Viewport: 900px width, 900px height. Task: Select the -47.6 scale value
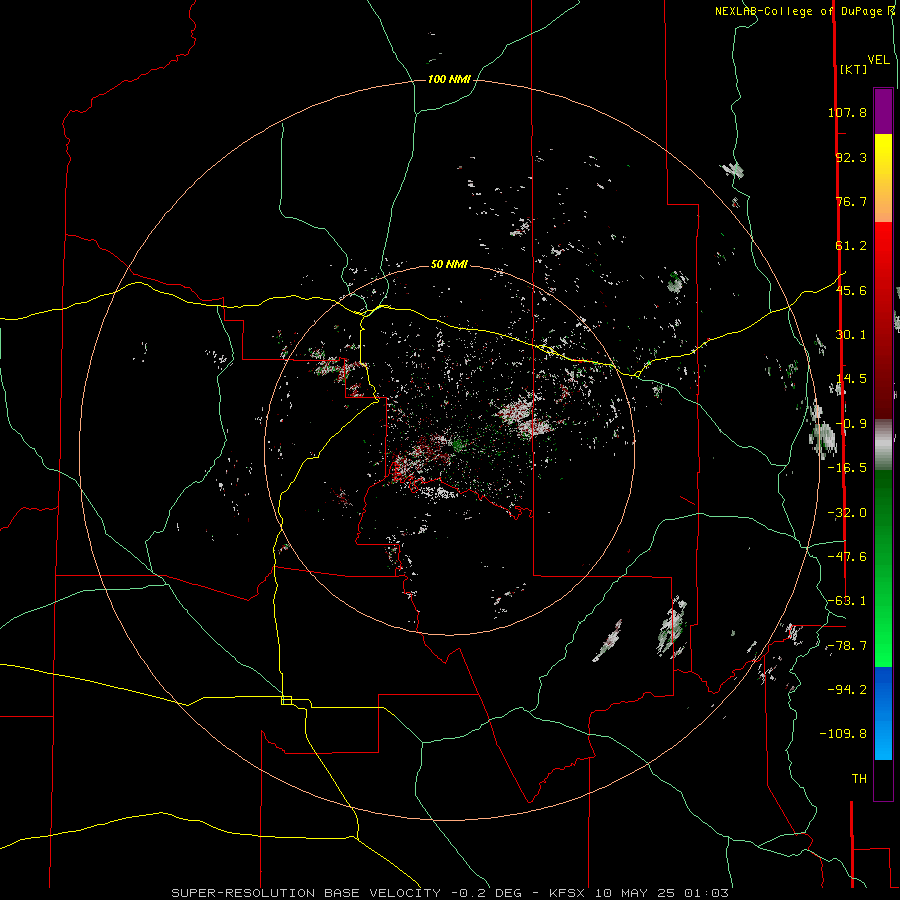point(847,557)
